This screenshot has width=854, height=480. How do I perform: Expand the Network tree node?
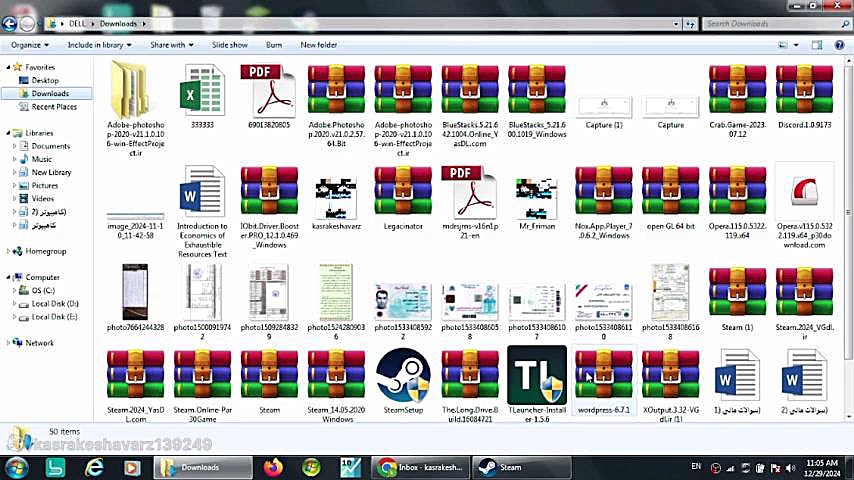click(8, 343)
